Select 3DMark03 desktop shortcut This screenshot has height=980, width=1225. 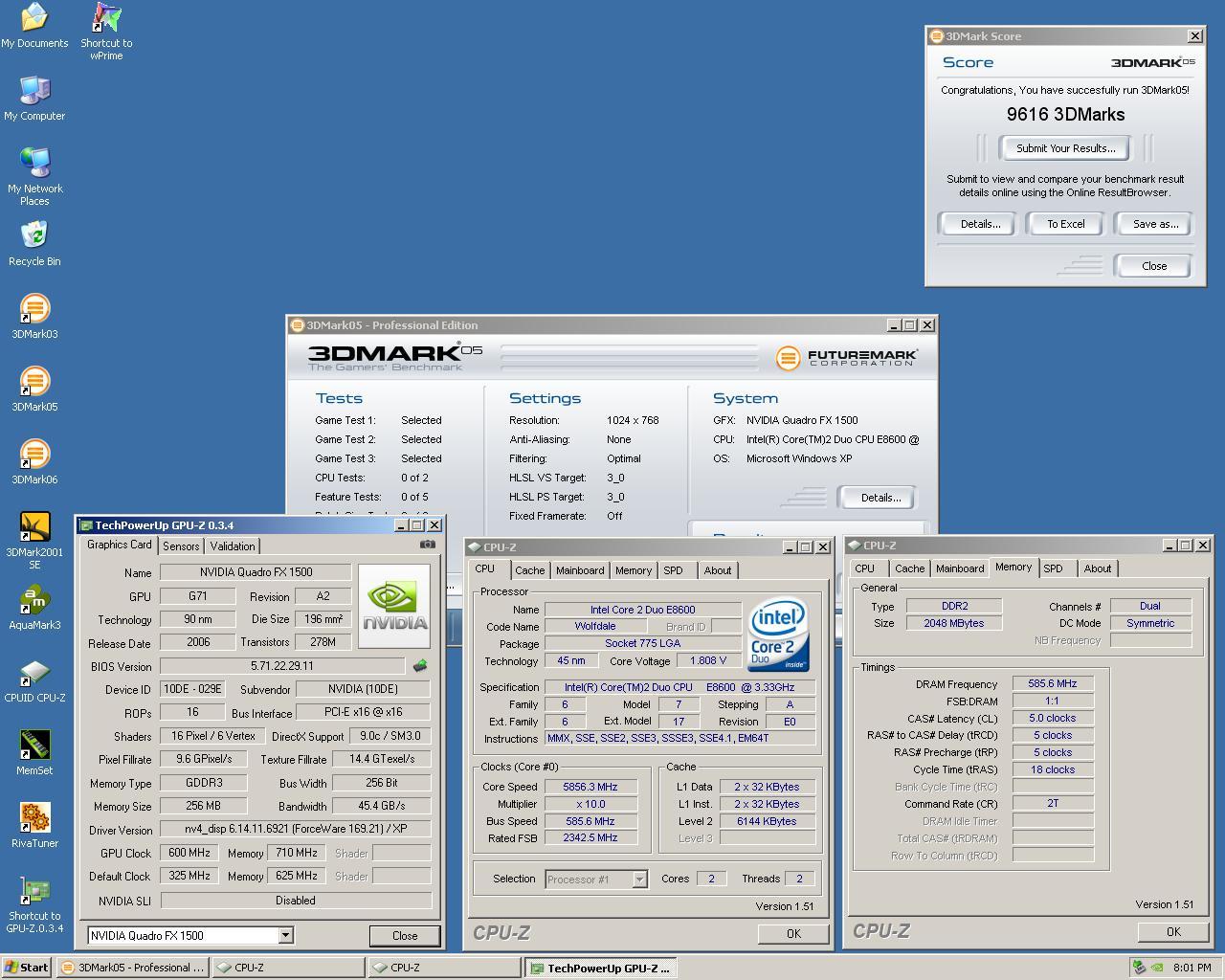tap(34, 317)
